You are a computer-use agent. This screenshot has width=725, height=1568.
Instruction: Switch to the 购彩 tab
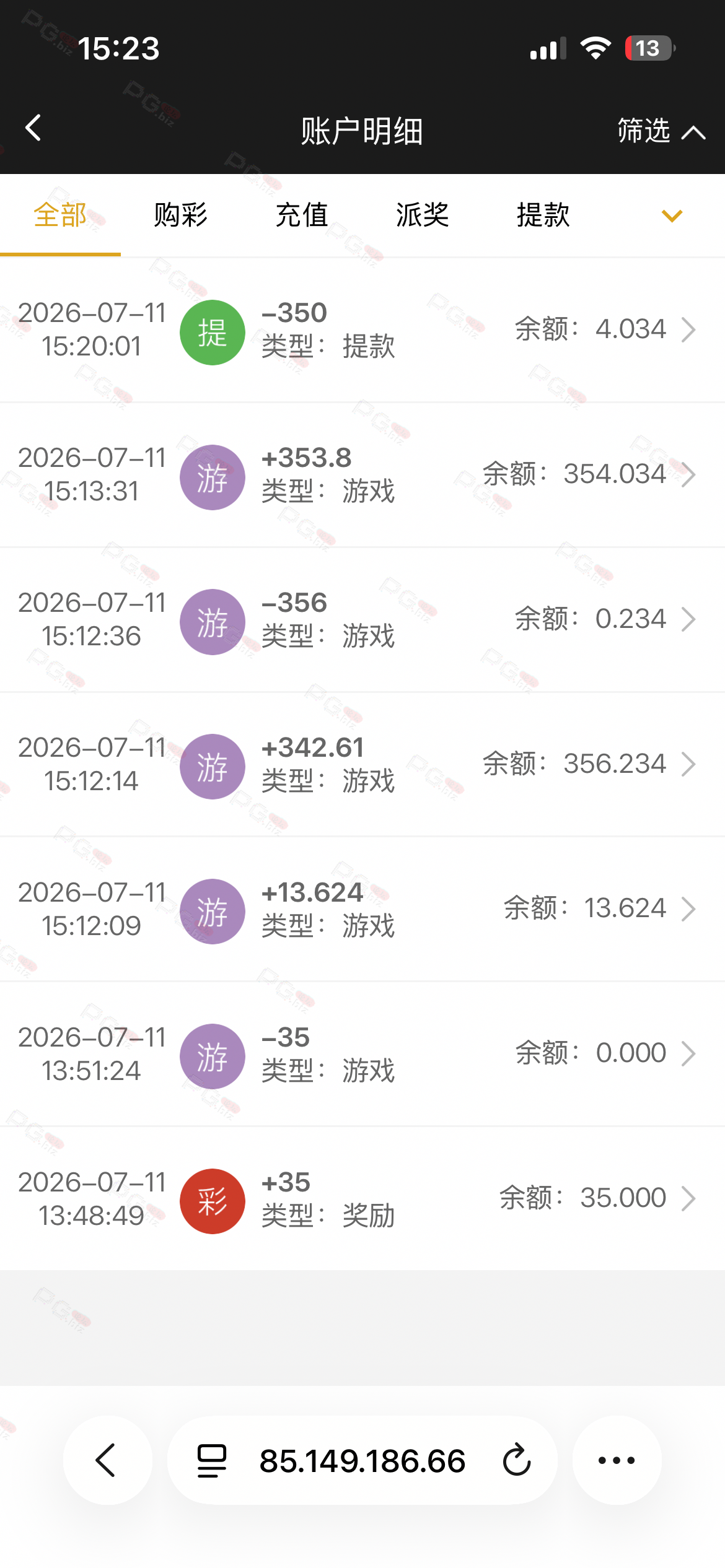[x=180, y=215]
